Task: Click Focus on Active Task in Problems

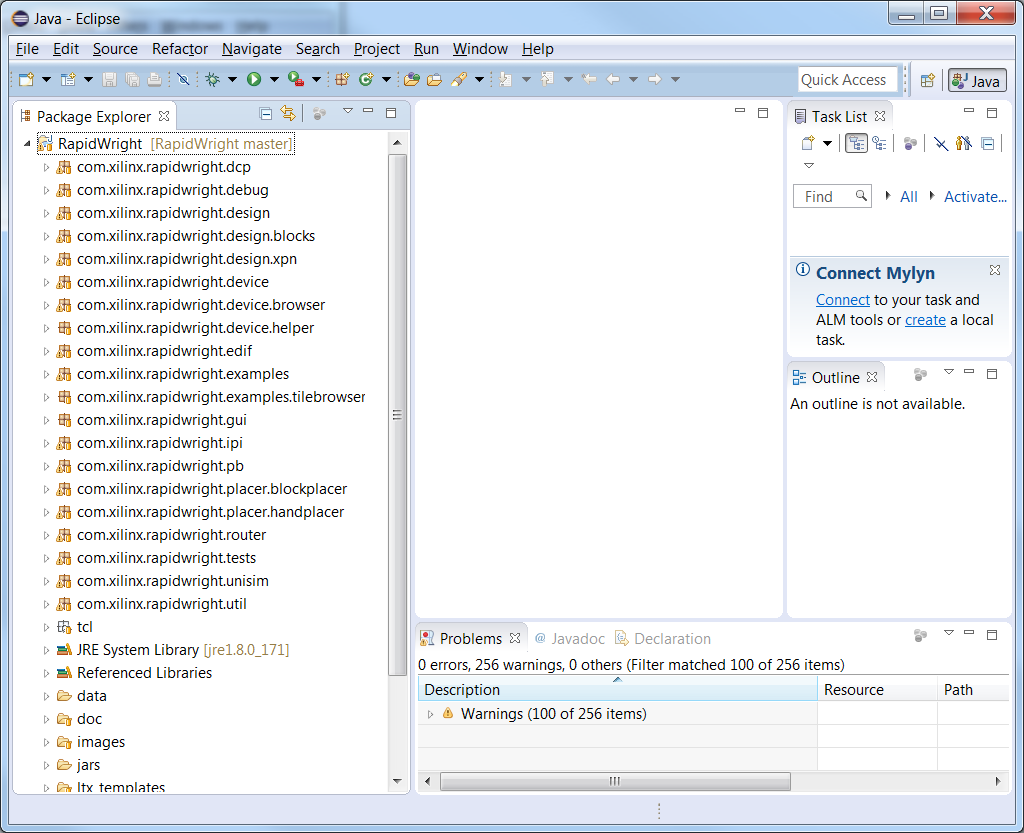Action: click(920, 635)
